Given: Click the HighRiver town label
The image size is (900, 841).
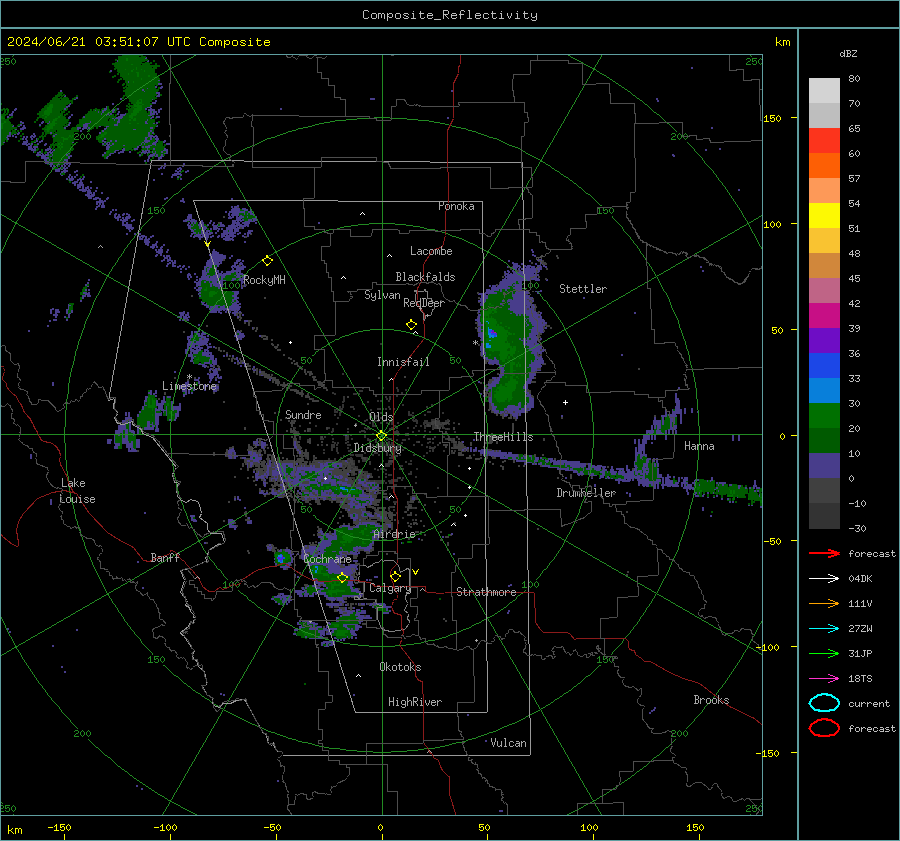Looking at the screenshot, I should tap(415, 702).
